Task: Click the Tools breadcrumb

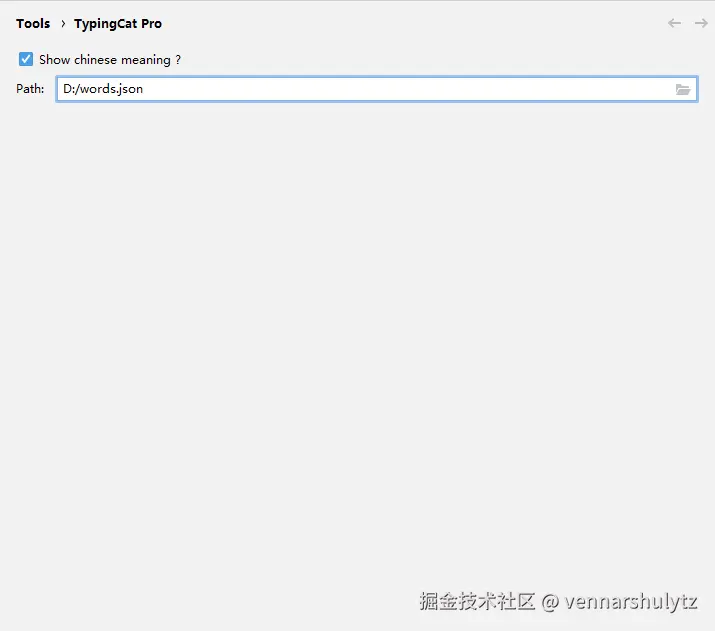Action: coord(33,24)
